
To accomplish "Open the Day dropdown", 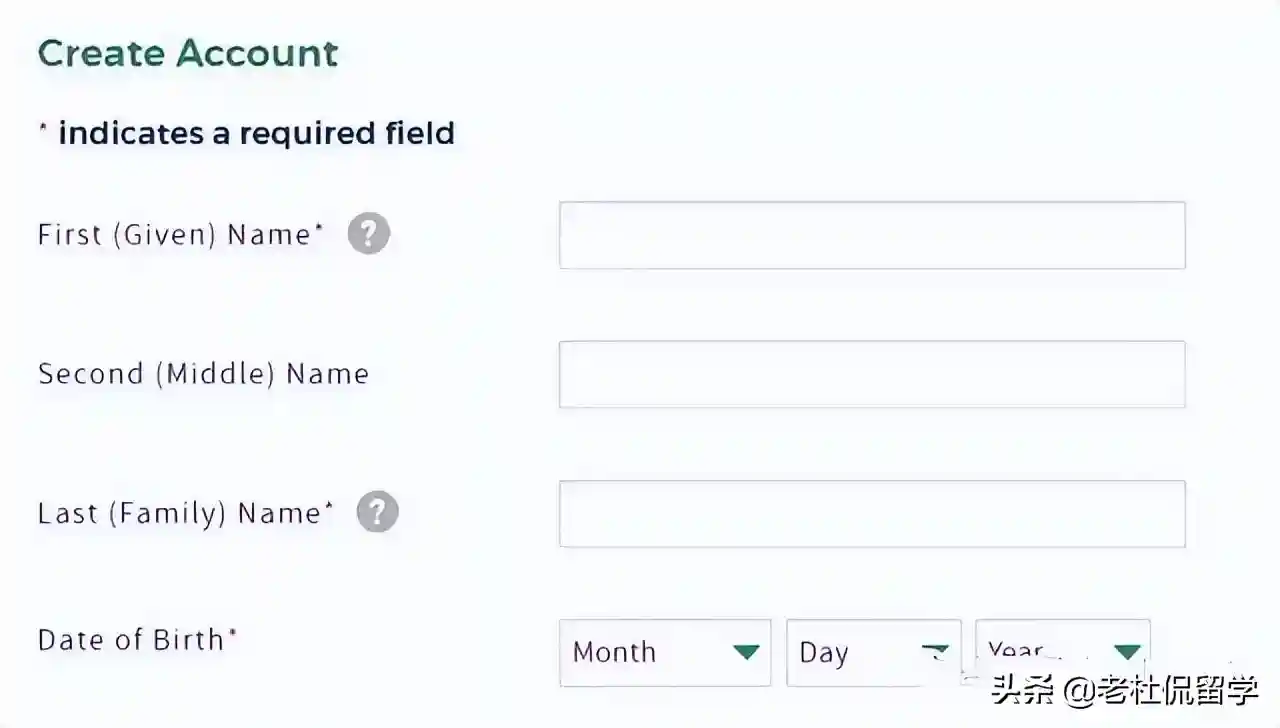I will (872, 652).
